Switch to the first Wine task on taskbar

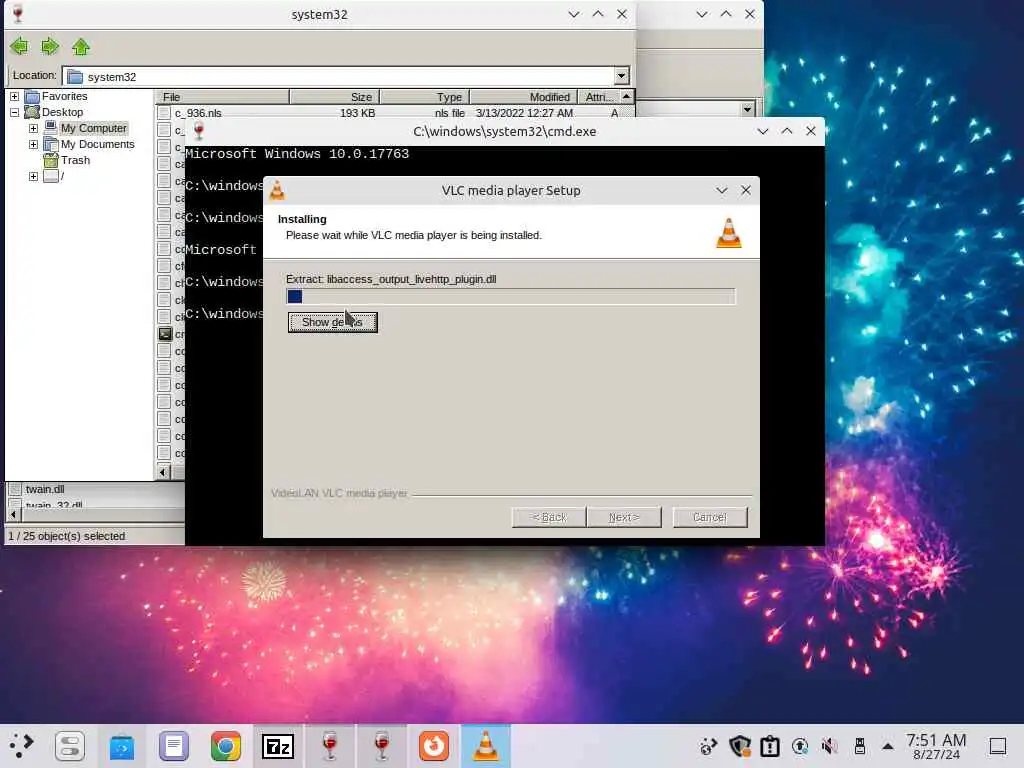click(x=330, y=746)
